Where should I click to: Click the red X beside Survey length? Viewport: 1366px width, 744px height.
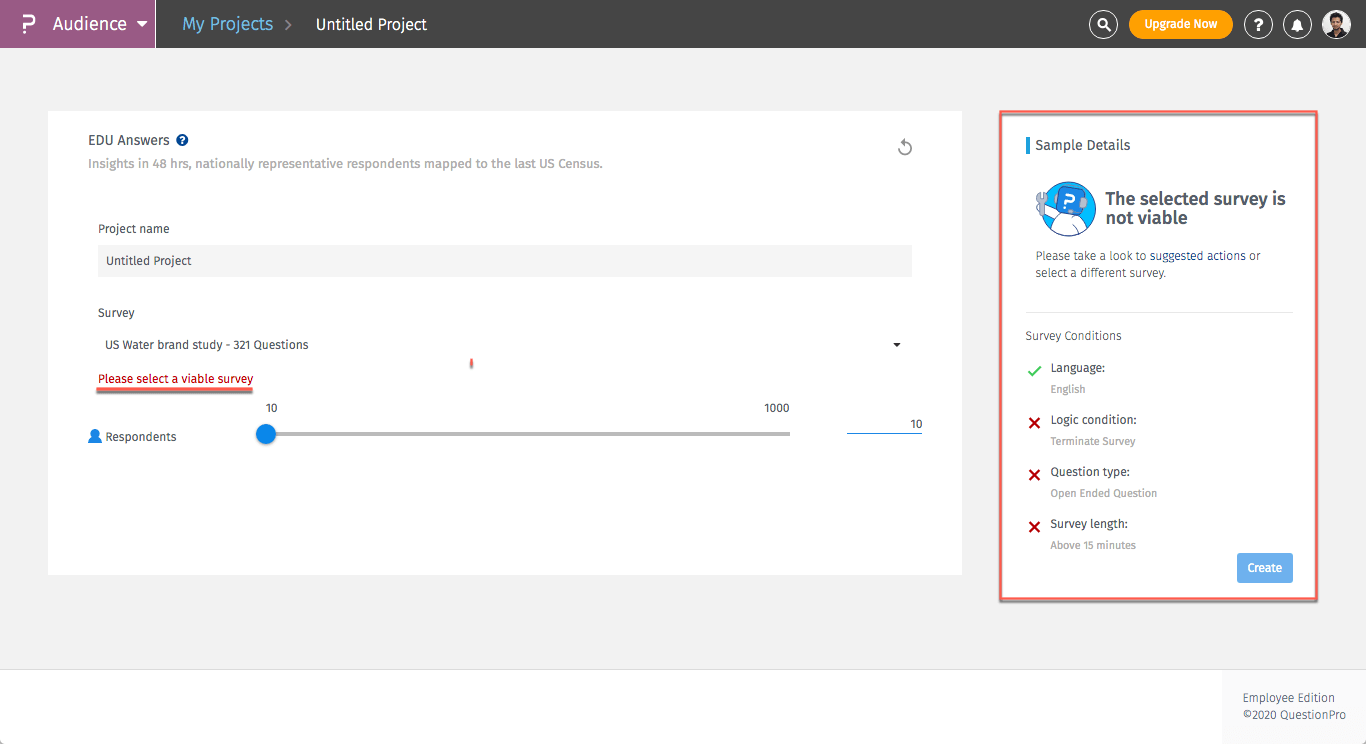[x=1035, y=527]
